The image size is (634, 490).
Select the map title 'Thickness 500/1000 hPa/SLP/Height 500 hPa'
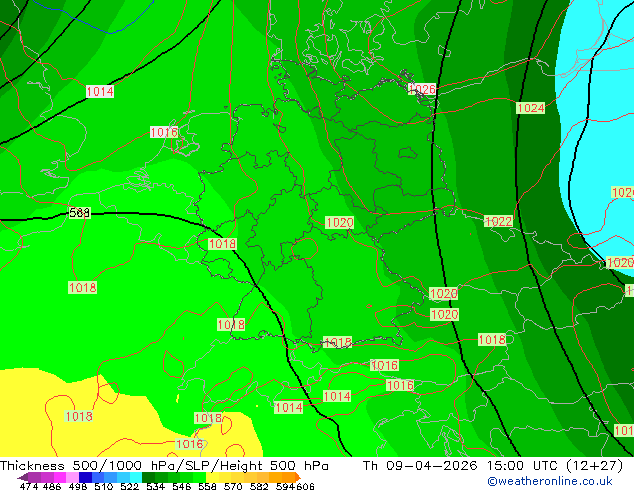pyautogui.click(x=164, y=465)
